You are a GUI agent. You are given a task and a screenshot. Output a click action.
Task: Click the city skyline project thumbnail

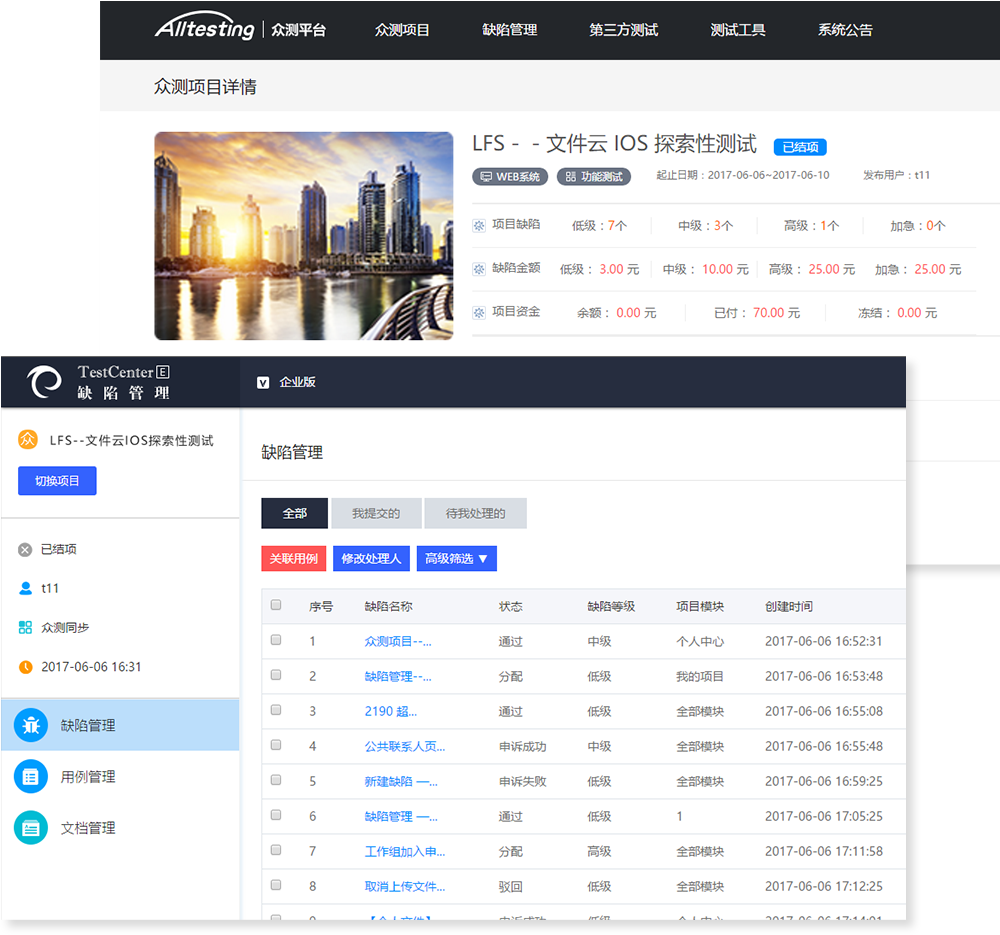303,236
